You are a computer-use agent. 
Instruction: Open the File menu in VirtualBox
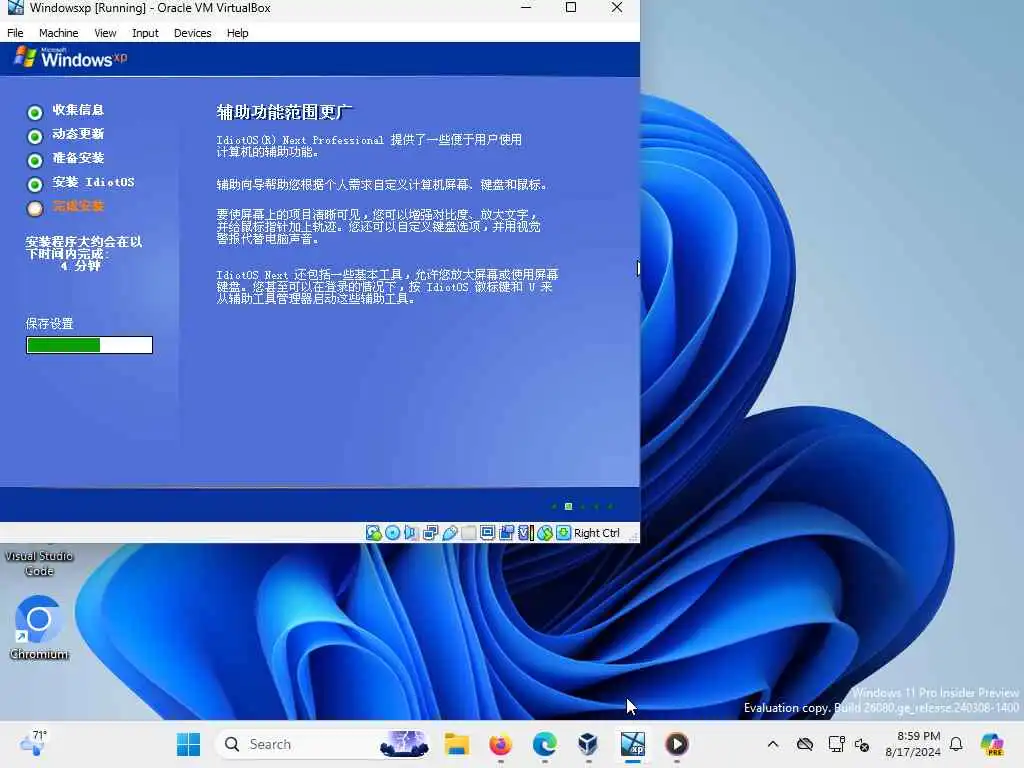click(x=15, y=33)
